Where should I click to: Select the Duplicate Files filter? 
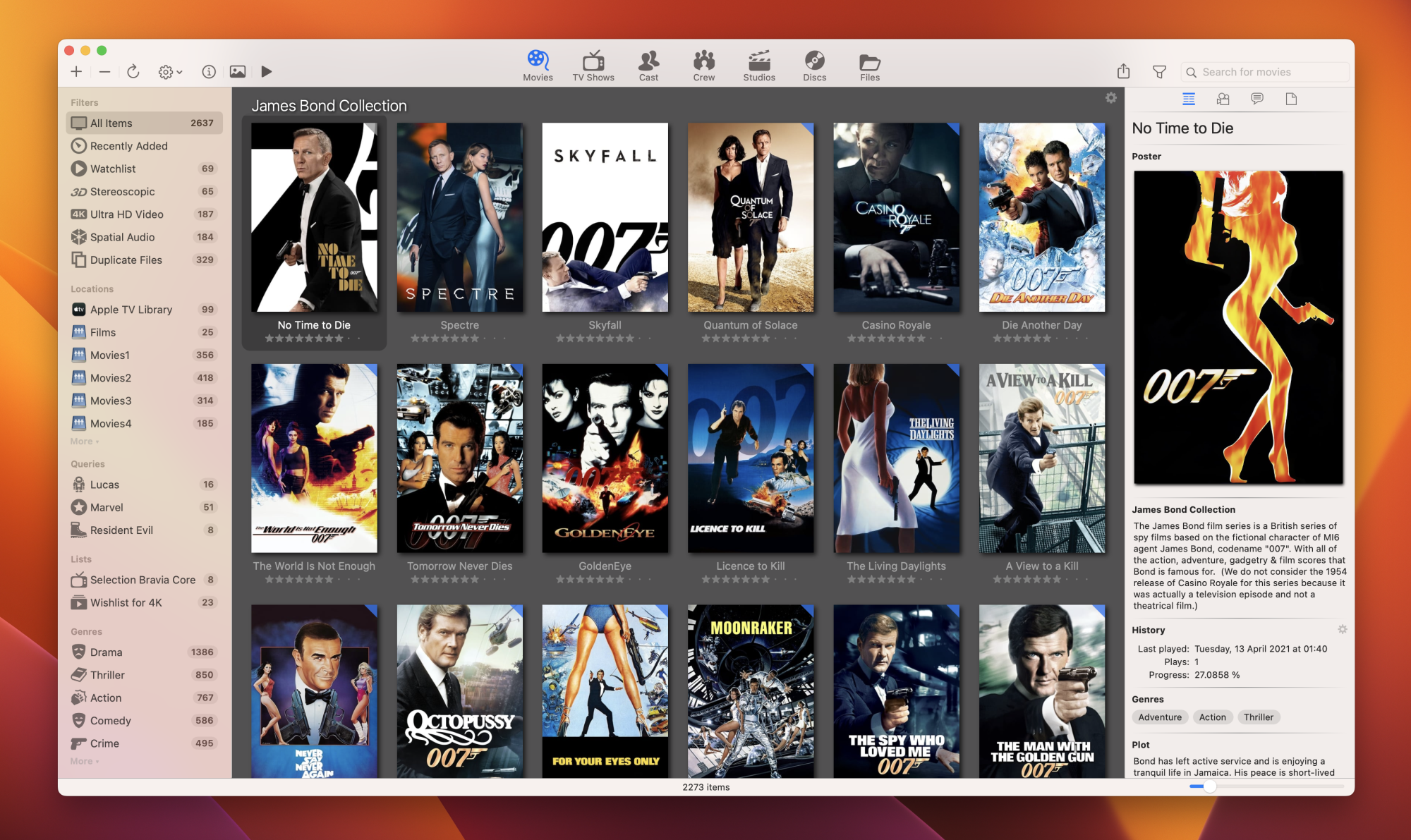pos(145,260)
